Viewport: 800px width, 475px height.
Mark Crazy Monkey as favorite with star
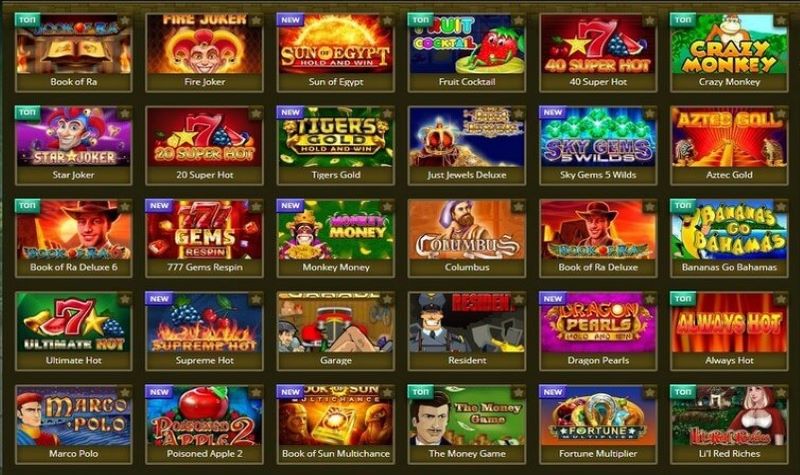tap(781, 20)
